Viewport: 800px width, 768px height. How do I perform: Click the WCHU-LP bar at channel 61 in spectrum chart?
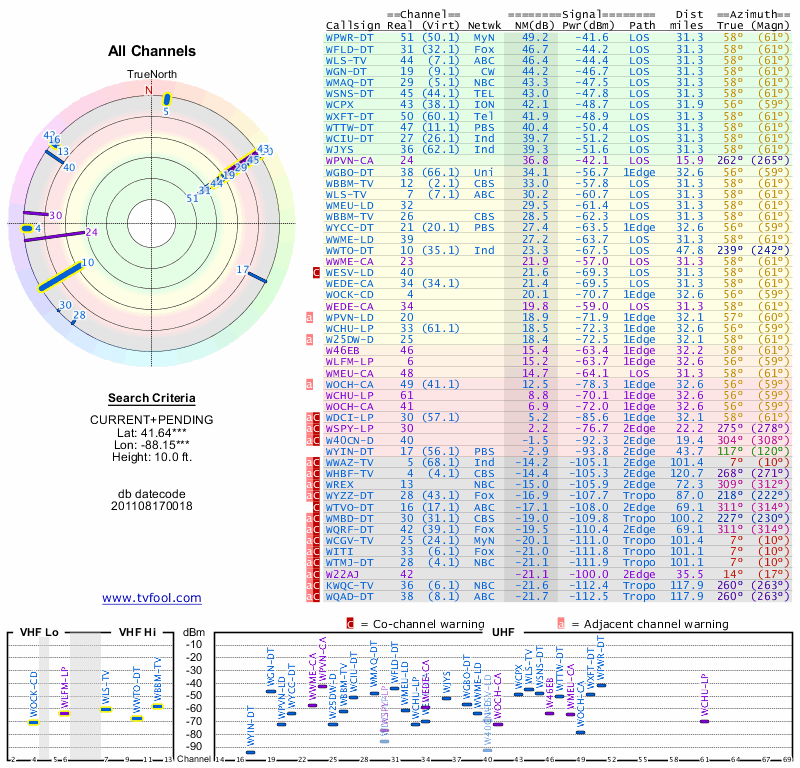point(705,721)
